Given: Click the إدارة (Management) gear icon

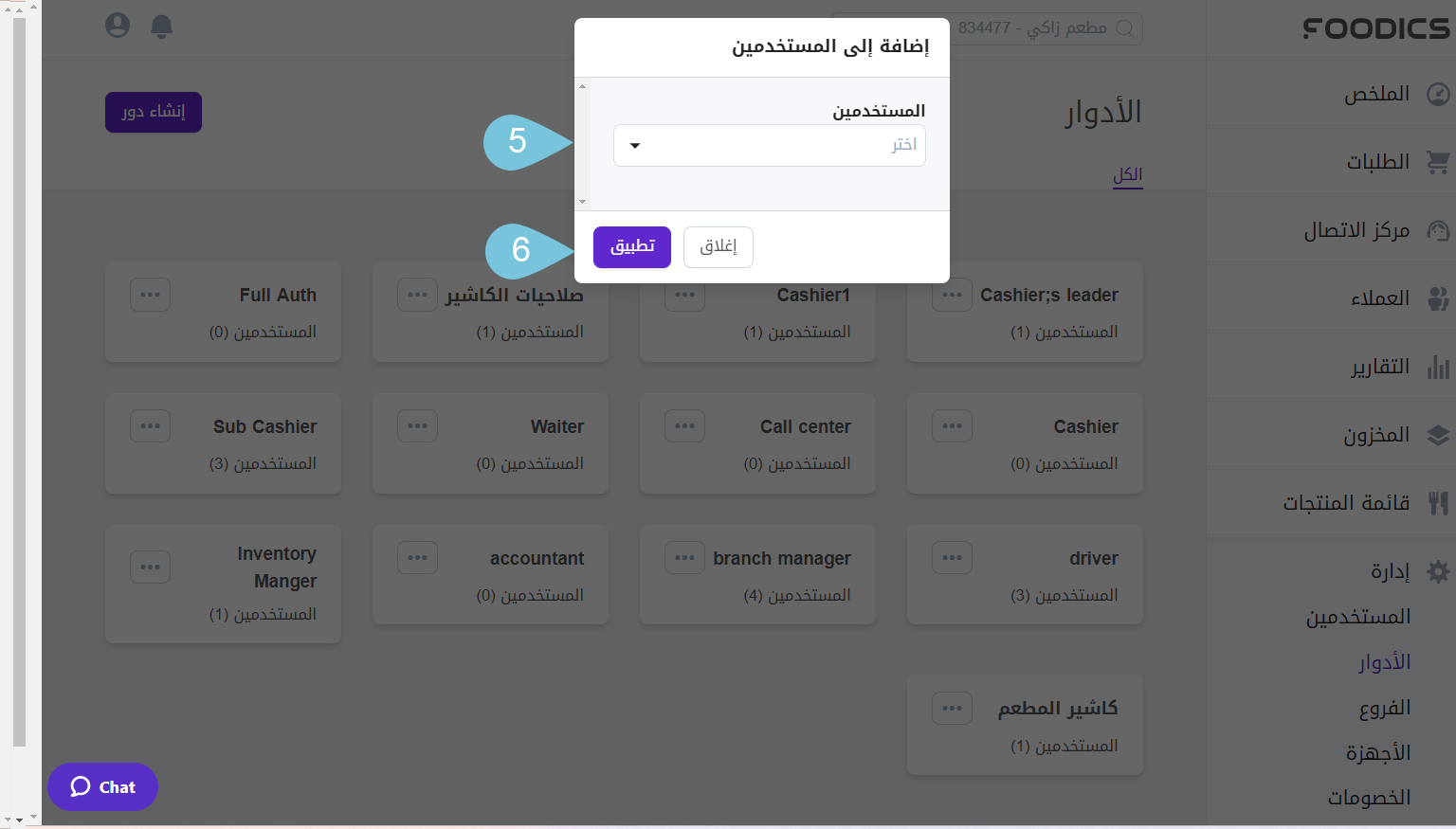Looking at the screenshot, I should 1439,571.
